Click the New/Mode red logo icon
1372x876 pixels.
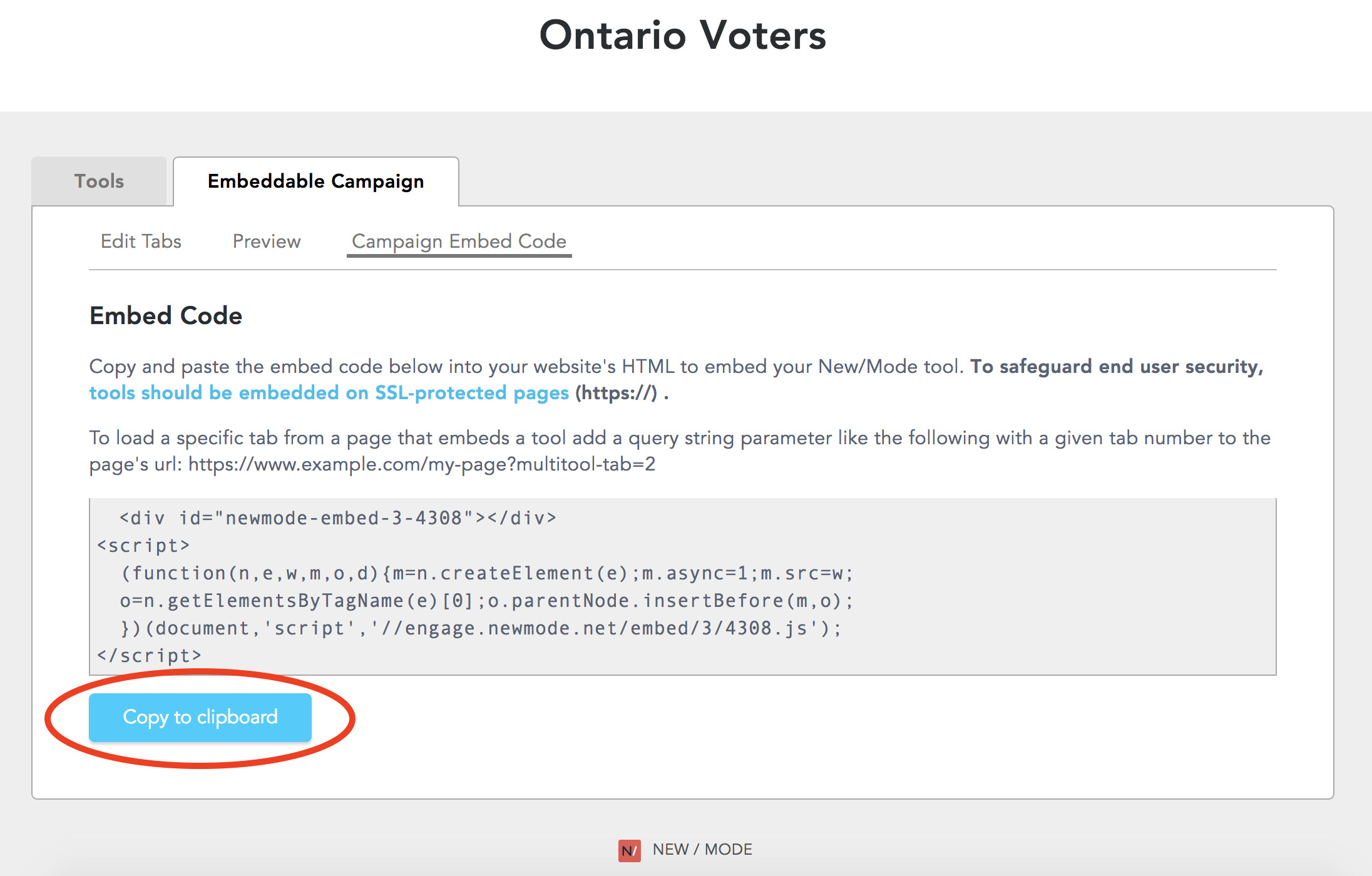[x=629, y=850]
